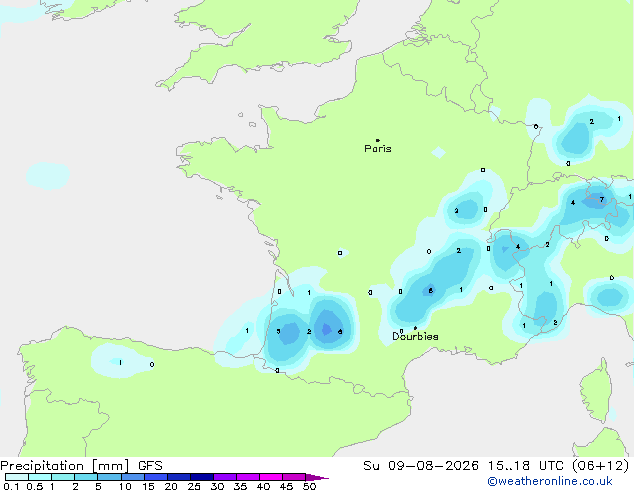Click the legend scale label 25

[x=194, y=486]
